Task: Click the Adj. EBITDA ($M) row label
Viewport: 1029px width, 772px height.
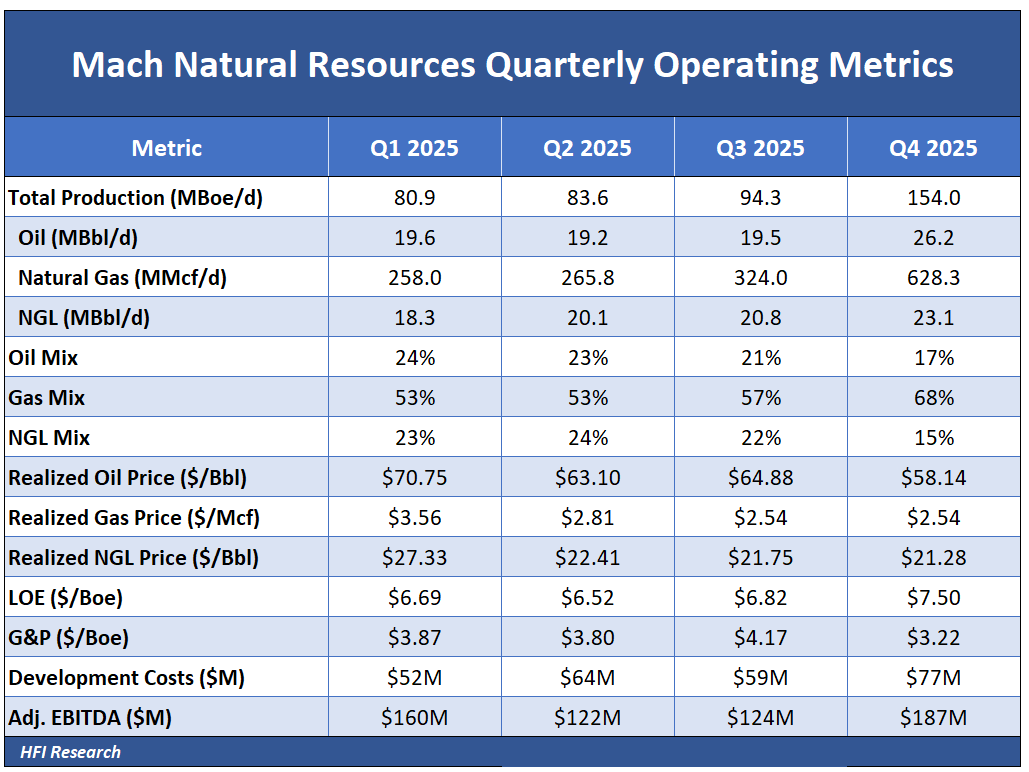Action: pyautogui.click(x=90, y=718)
